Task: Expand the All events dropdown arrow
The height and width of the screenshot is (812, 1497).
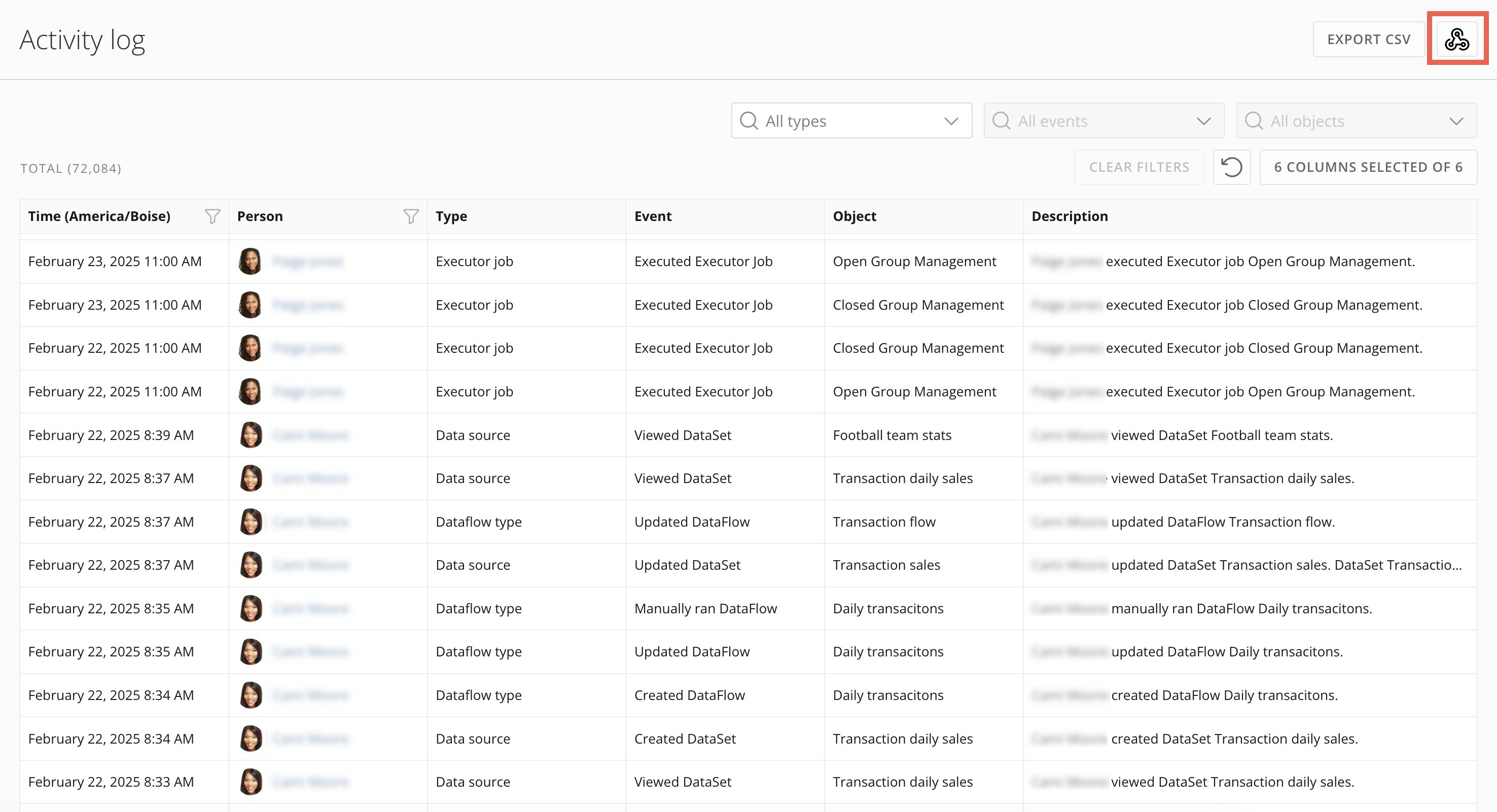Action: click(1203, 121)
